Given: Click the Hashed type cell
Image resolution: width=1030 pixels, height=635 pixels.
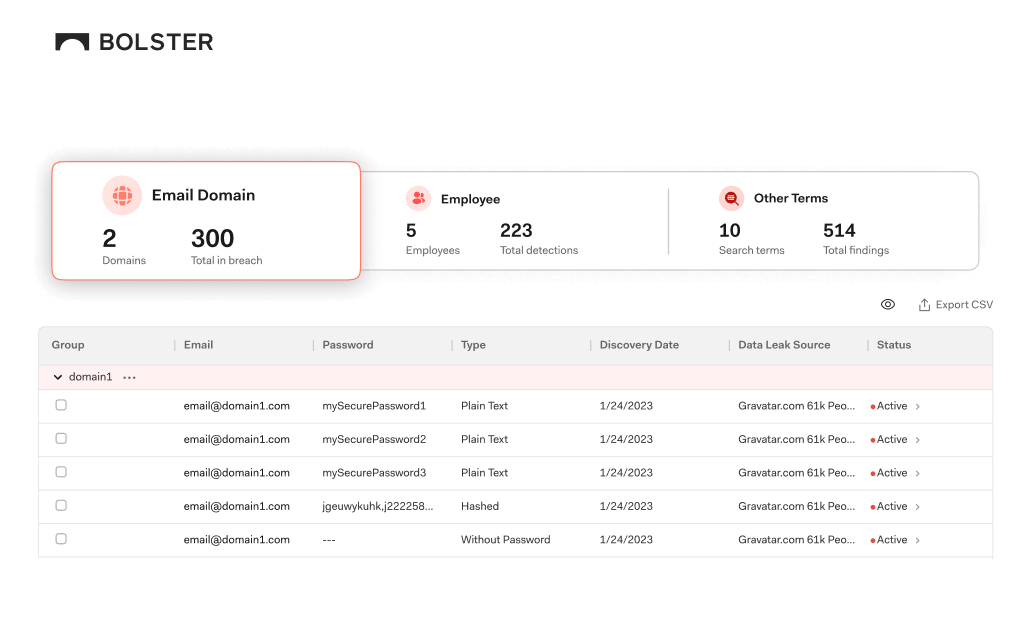Looking at the screenshot, I should 480,506.
